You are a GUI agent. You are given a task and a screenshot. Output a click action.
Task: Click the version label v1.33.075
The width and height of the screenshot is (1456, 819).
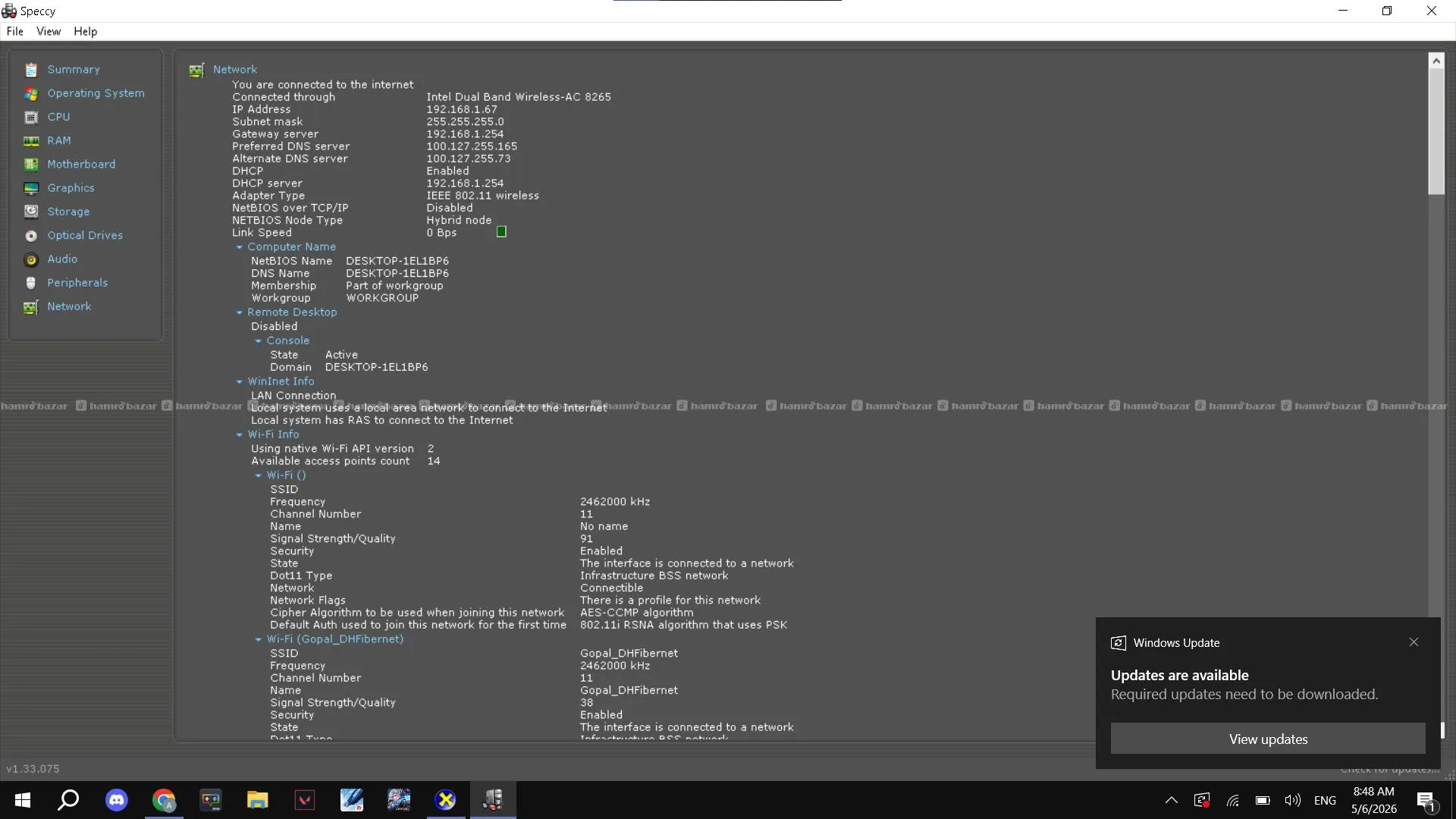click(33, 769)
